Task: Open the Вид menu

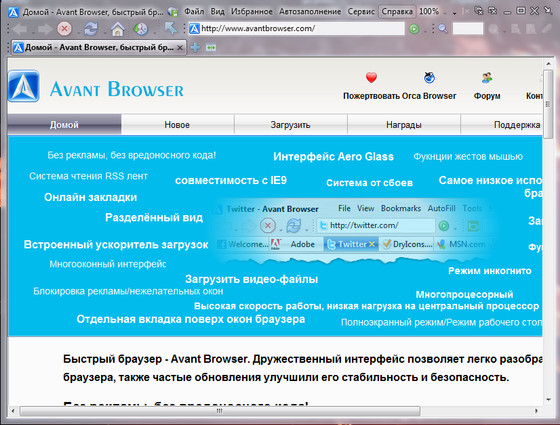Action: click(218, 11)
